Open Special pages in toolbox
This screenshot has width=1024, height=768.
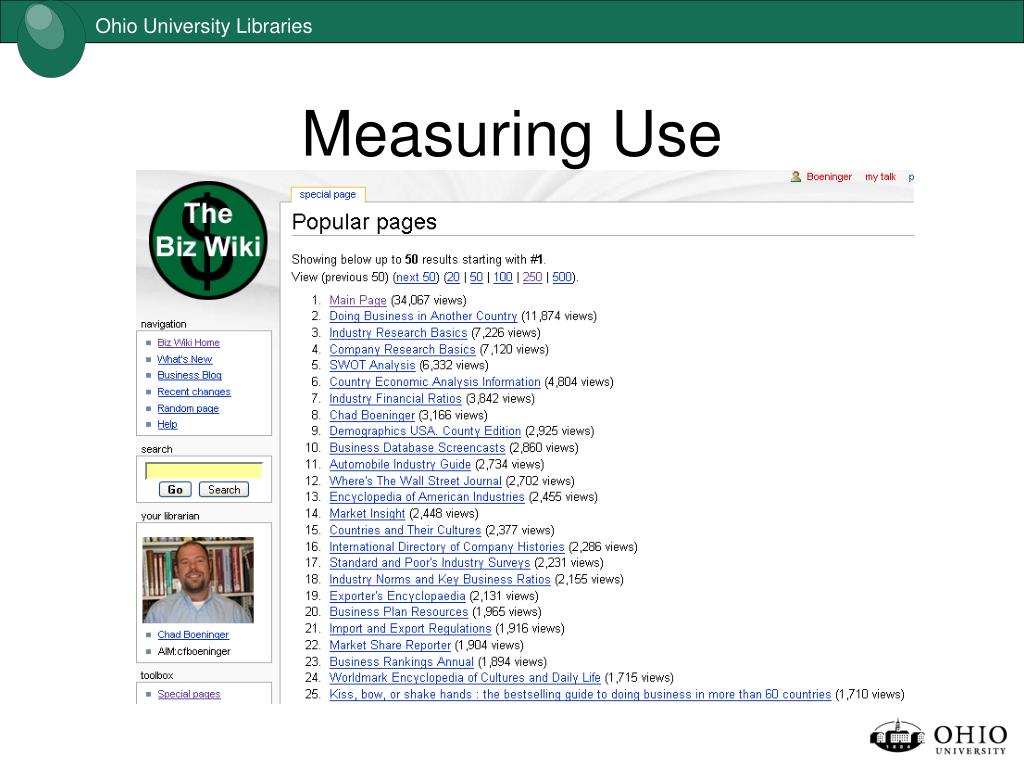(189, 694)
